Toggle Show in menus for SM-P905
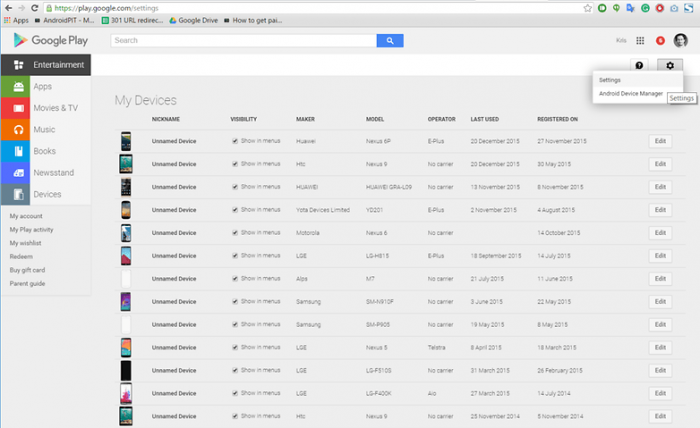The height and width of the screenshot is (428, 700). point(235,324)
